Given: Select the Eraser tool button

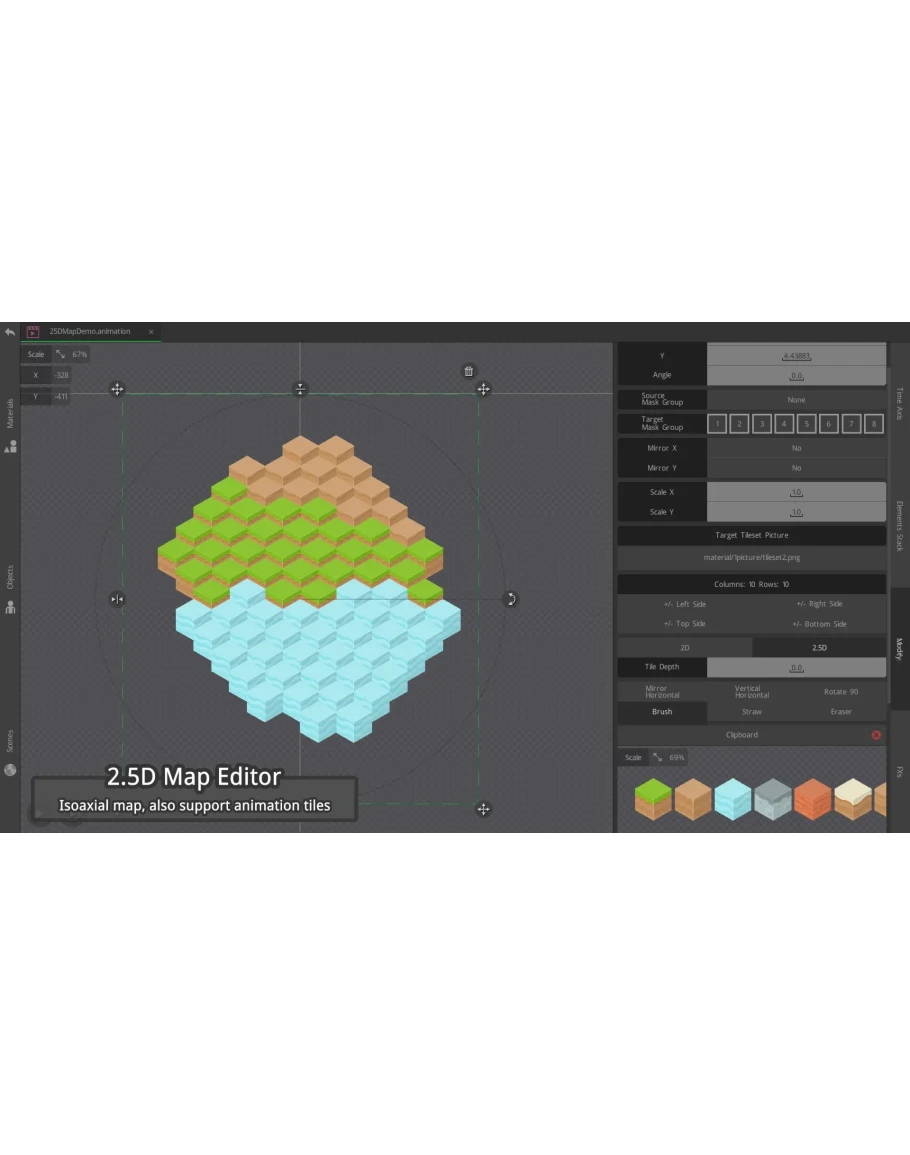Looking at the screenshot, I should click(841, 712).
